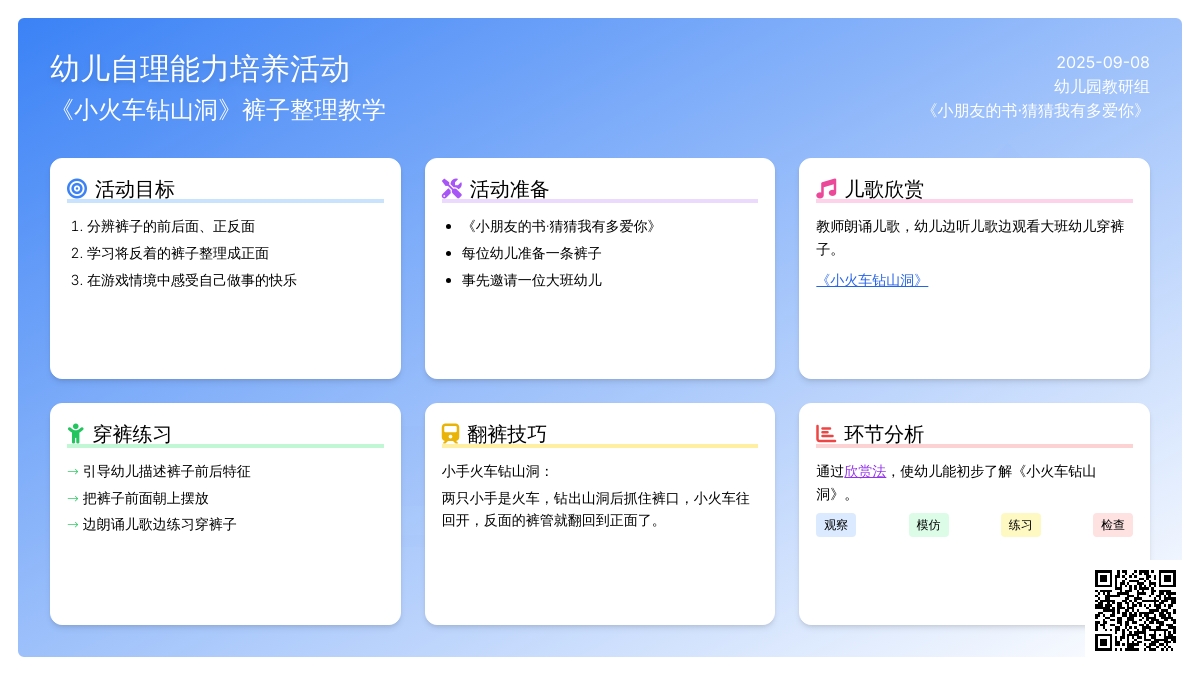
Task: Click the music note icon beside 儿歌欣赏
Action: (826, 189)
